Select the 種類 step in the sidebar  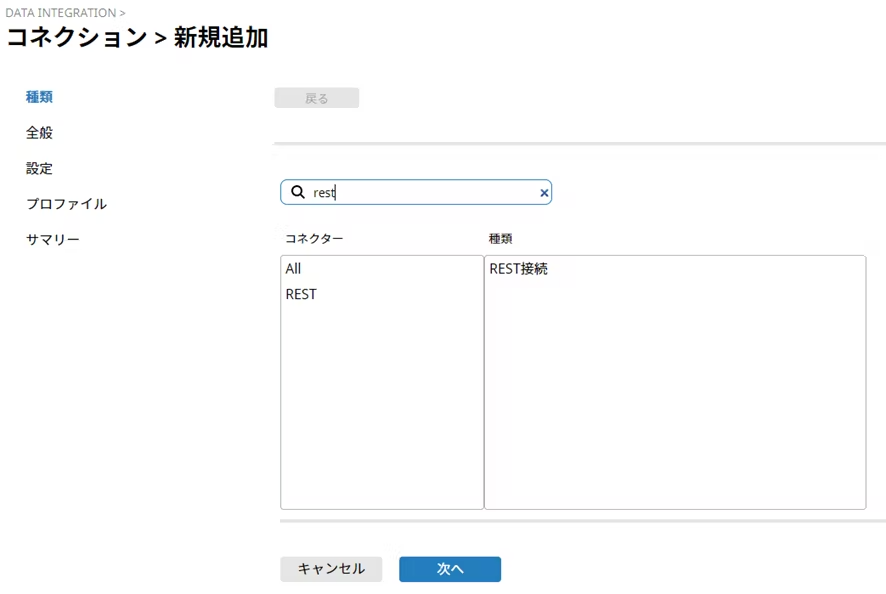point(39,97)
